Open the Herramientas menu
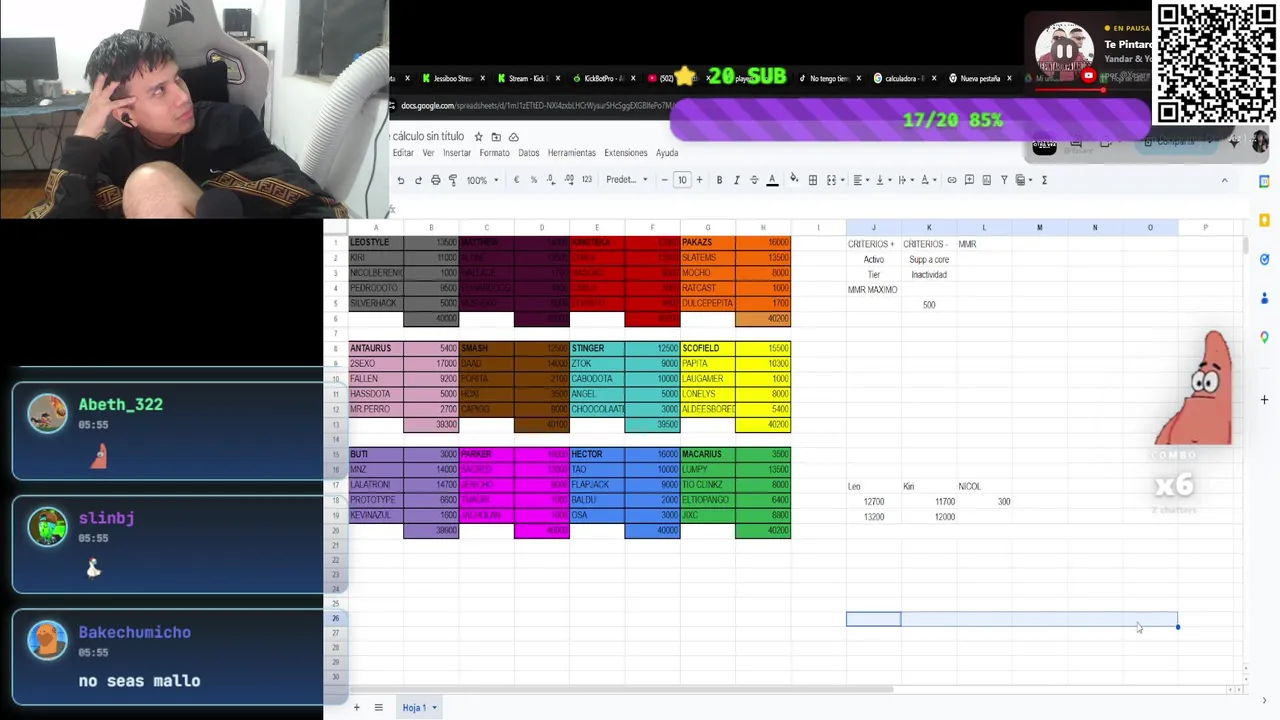Image resolution: width=1280 pixels, height=720 pixels. 571,153
